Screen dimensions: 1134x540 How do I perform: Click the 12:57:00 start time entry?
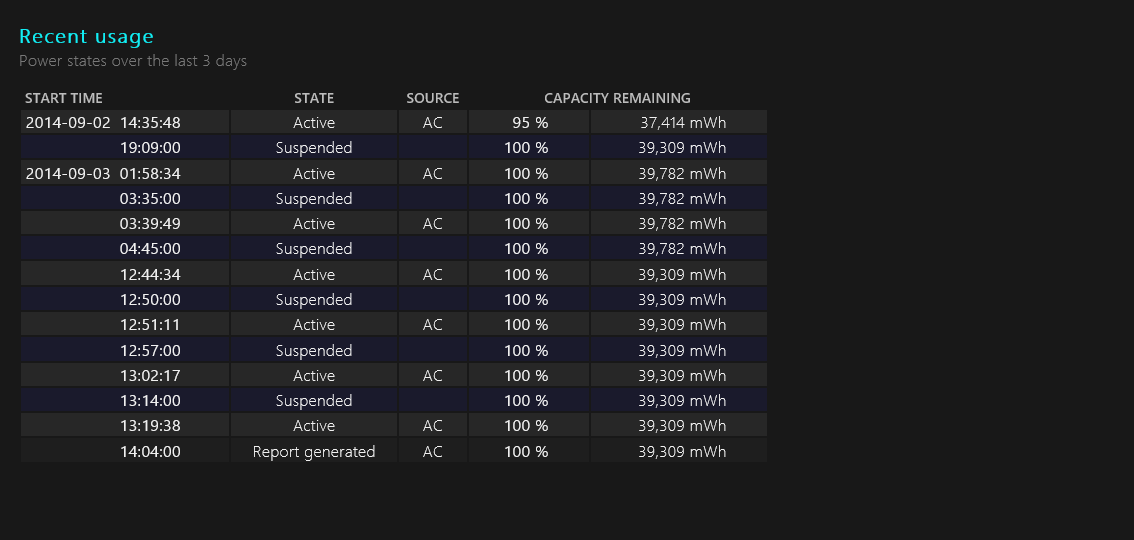click(x=150, y=351)
